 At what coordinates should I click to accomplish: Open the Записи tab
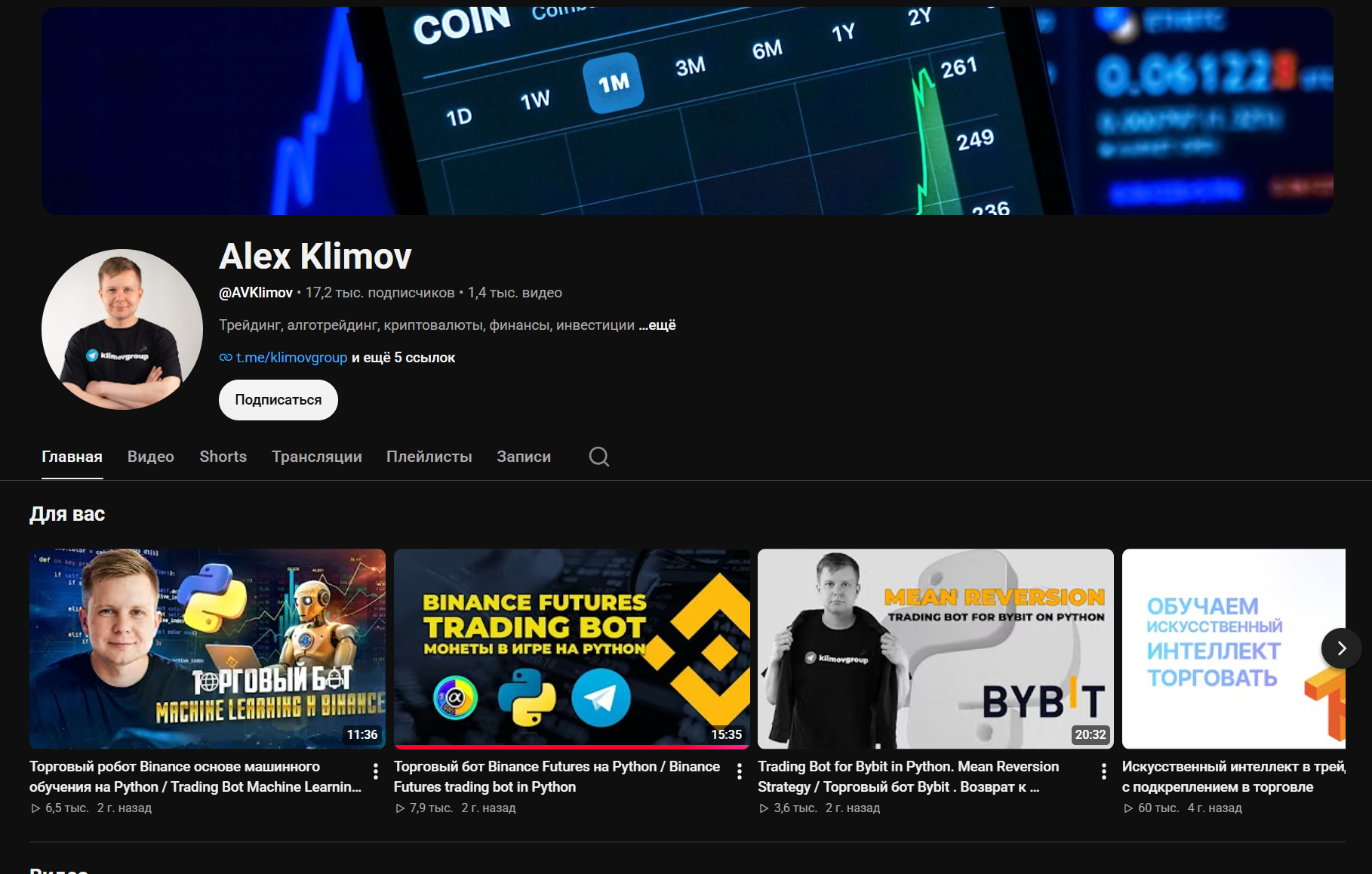coord(524,457)
